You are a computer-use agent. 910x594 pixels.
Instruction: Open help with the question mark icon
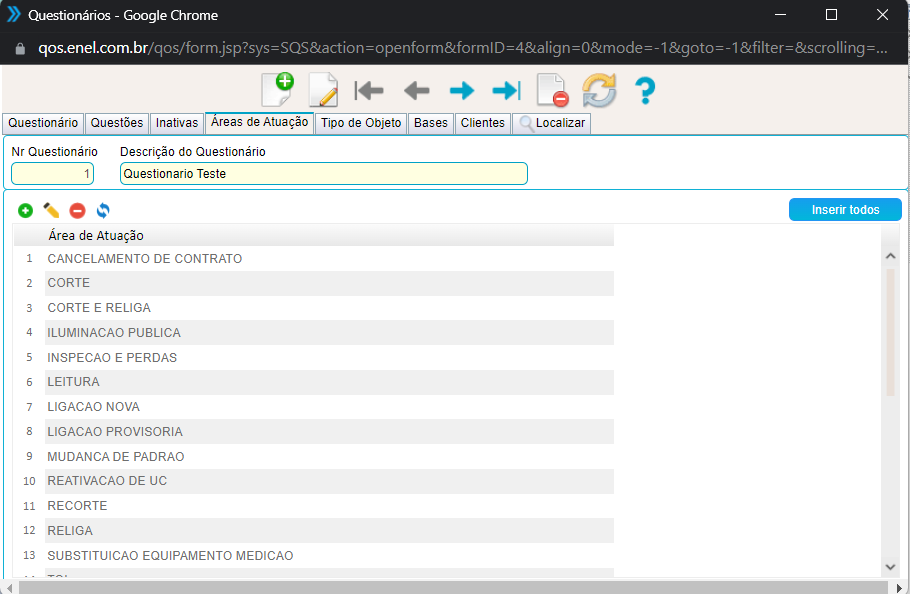[645, 91]
